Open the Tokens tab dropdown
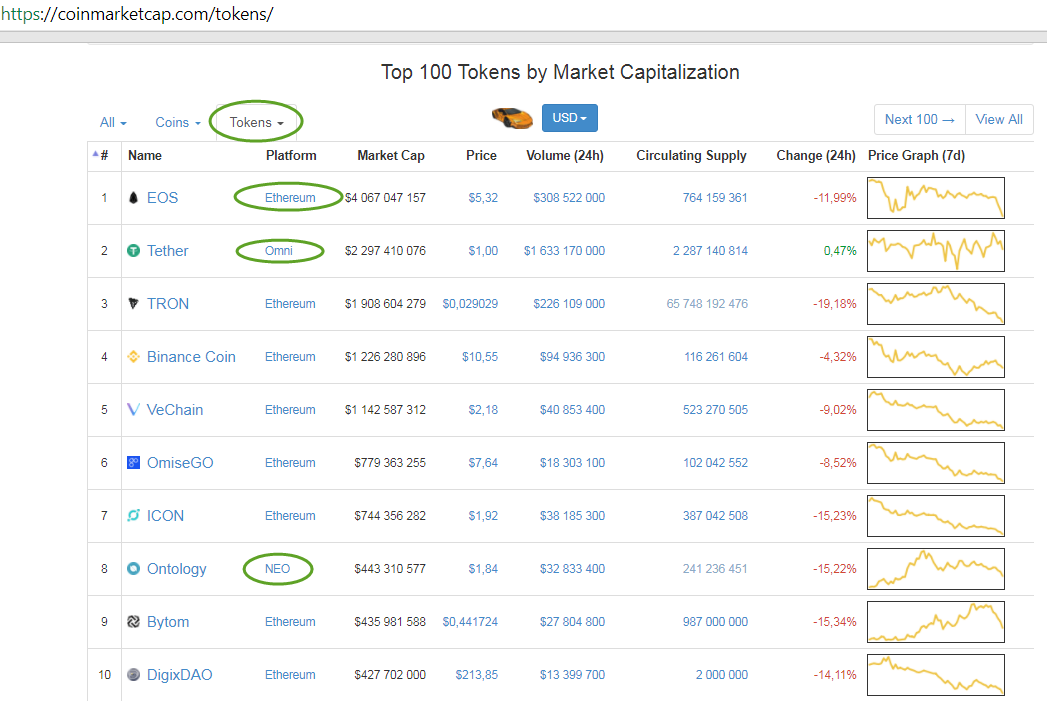Image resolution: width=1047 pixels, height=701 pixels. pyautogui.click(x=256, y=122)
